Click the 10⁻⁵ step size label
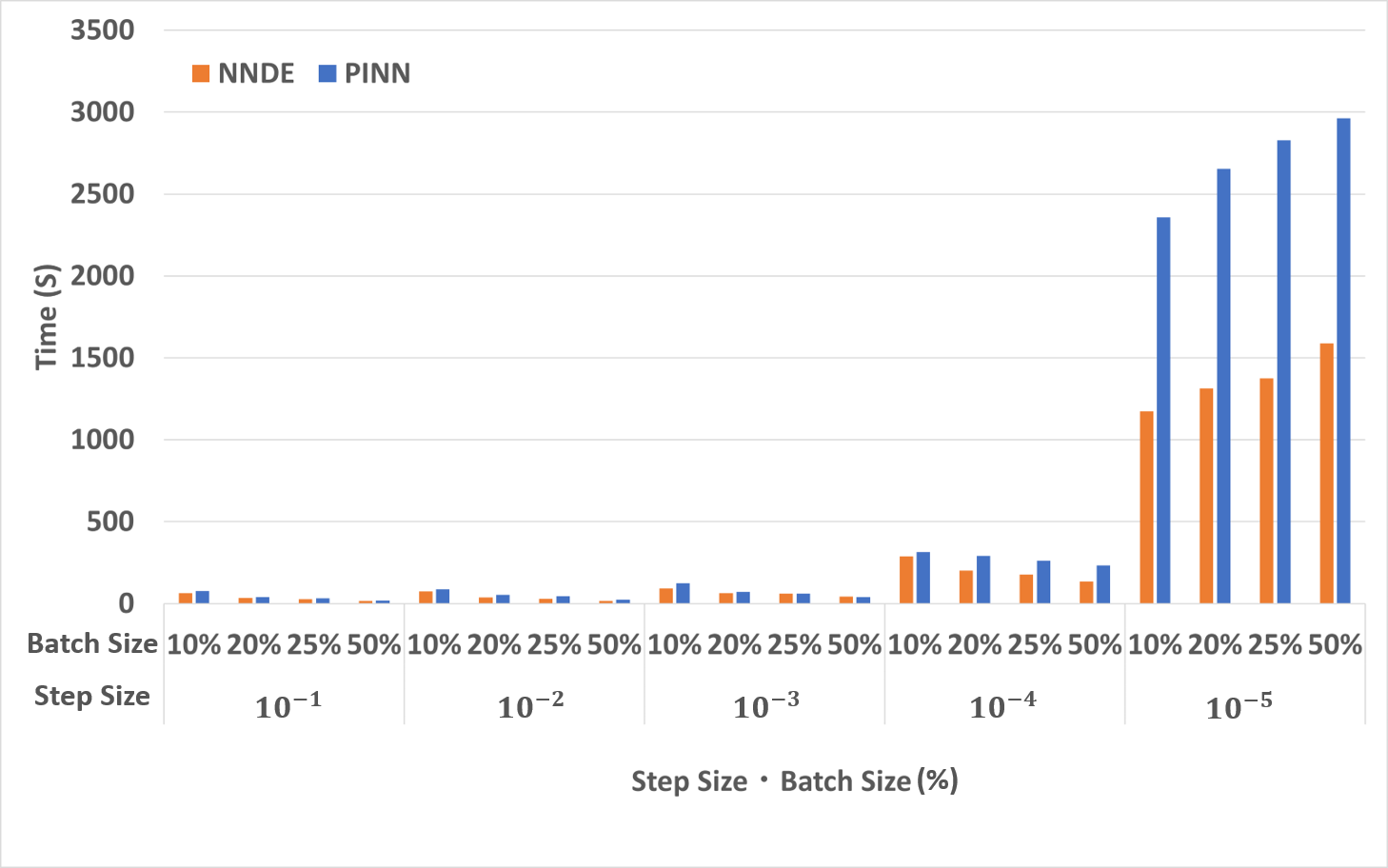The height and width of the screenshot is (868, 1388). (1239, 706)
